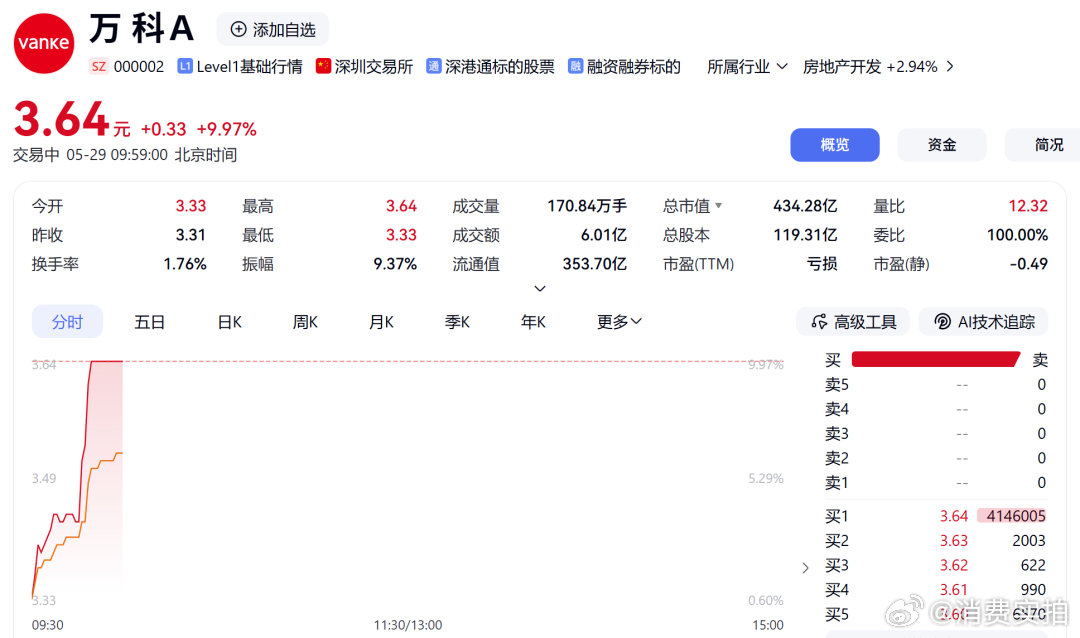
Task: Collapse order book panel with side chevron
Action: click(805, 568)
